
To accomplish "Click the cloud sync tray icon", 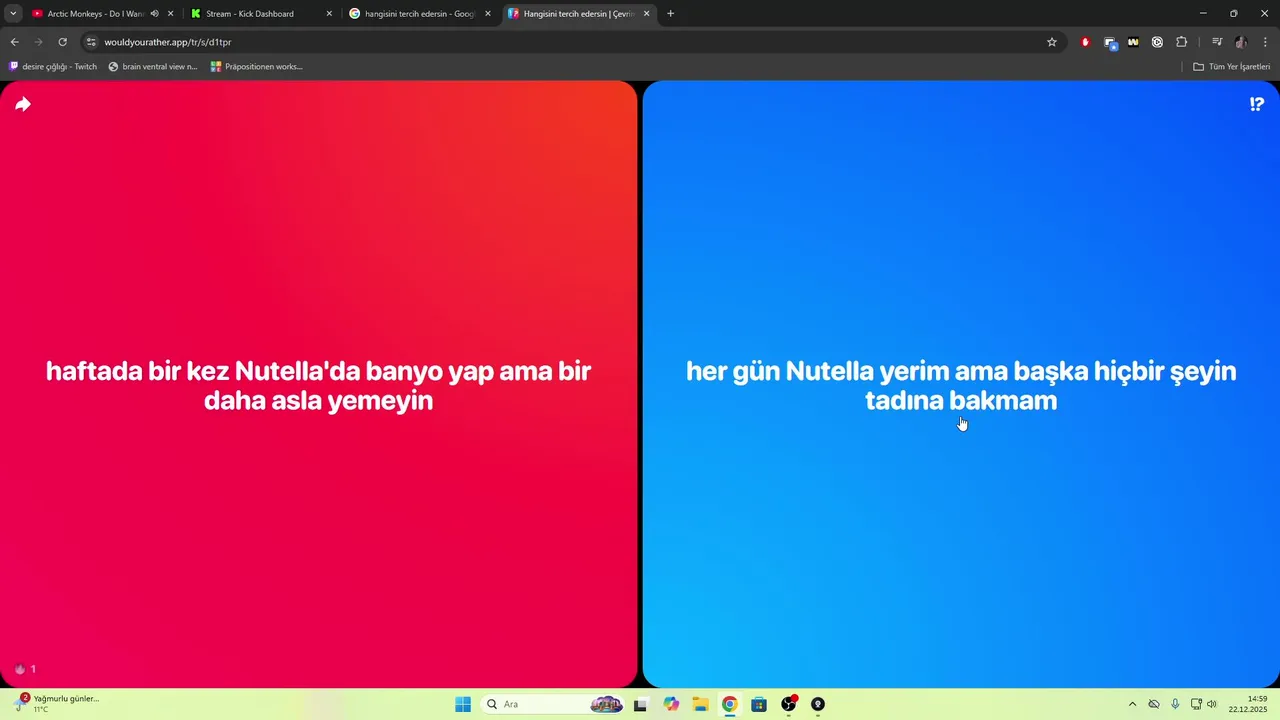I will click(x=1154, y=704).
